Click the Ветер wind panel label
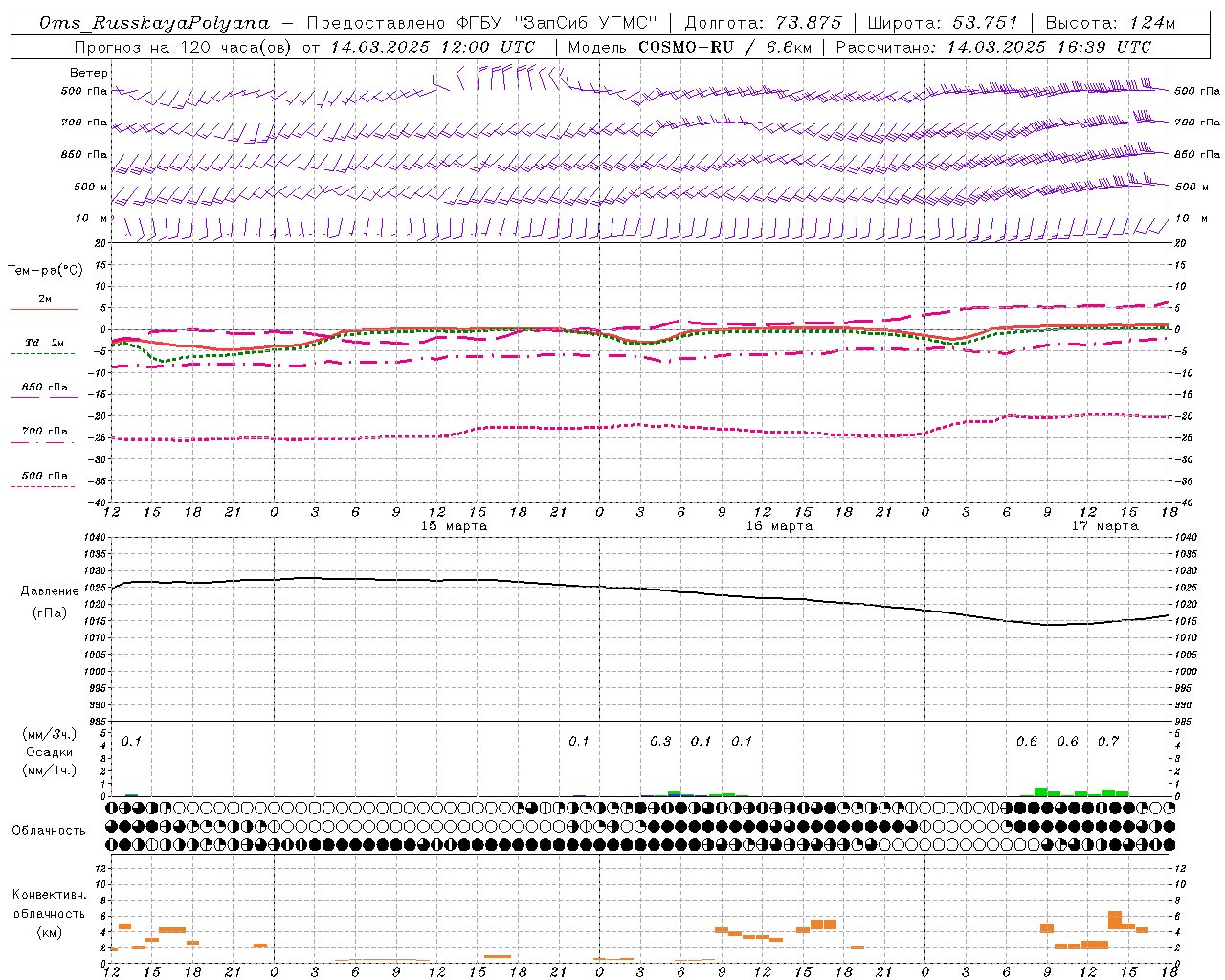 pyautogui.click(x=89, y=73)
